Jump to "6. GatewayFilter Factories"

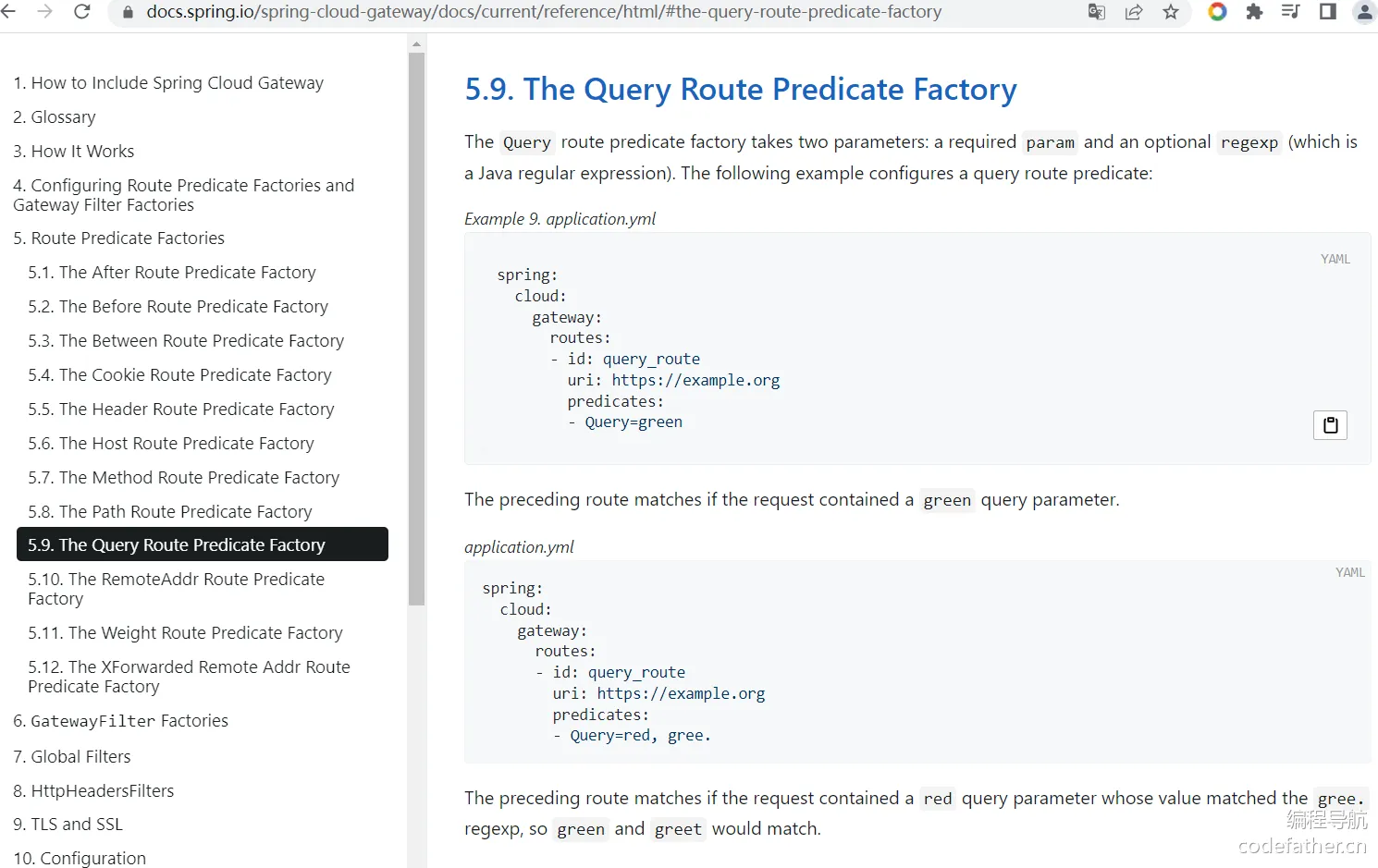click(x=120, y=721)
